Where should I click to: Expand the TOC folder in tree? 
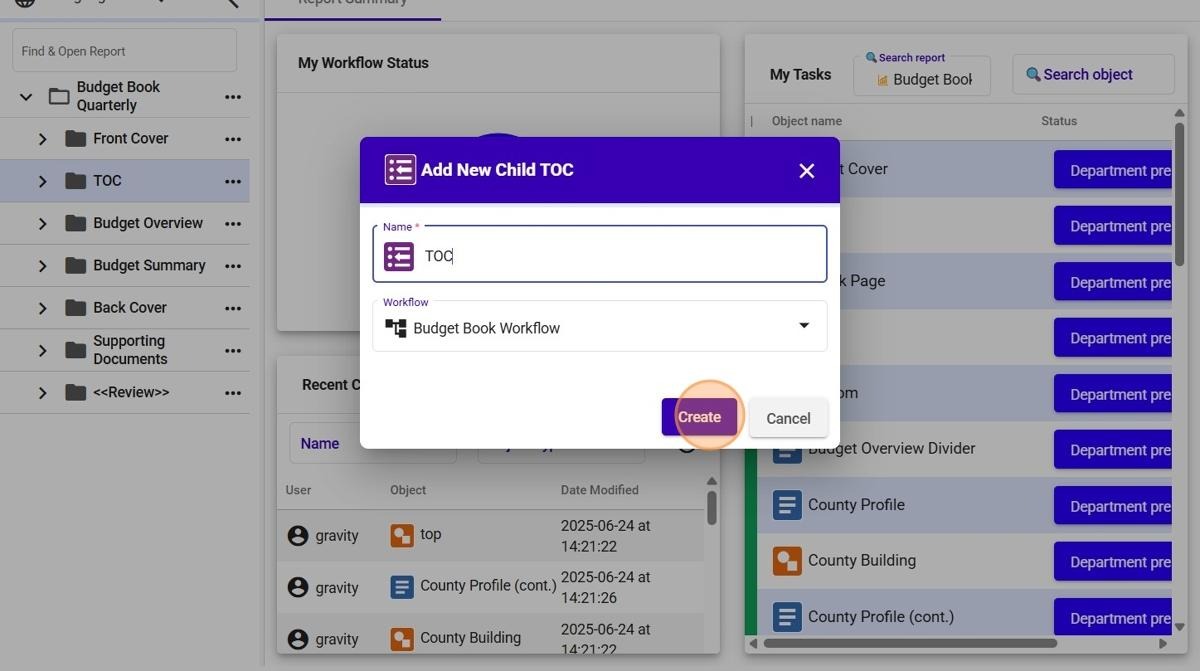click(x=42, y=181)
